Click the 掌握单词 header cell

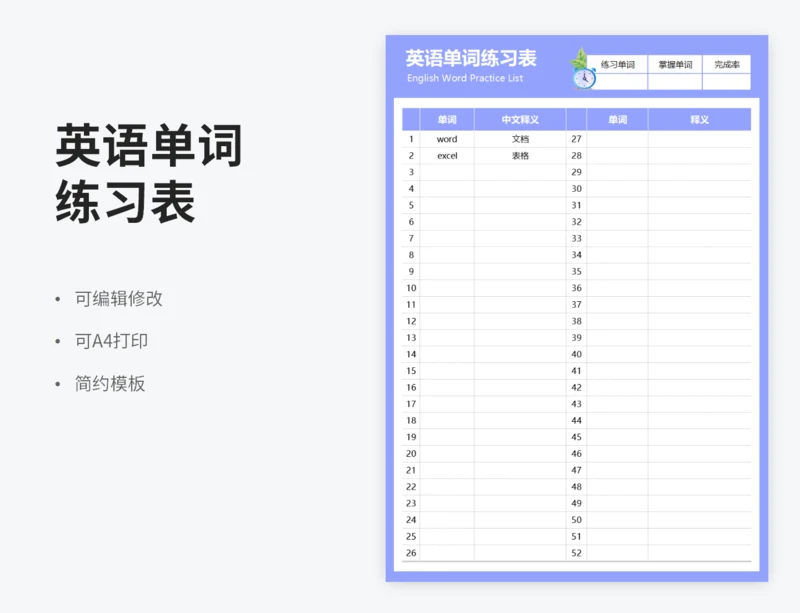(675, 64)
